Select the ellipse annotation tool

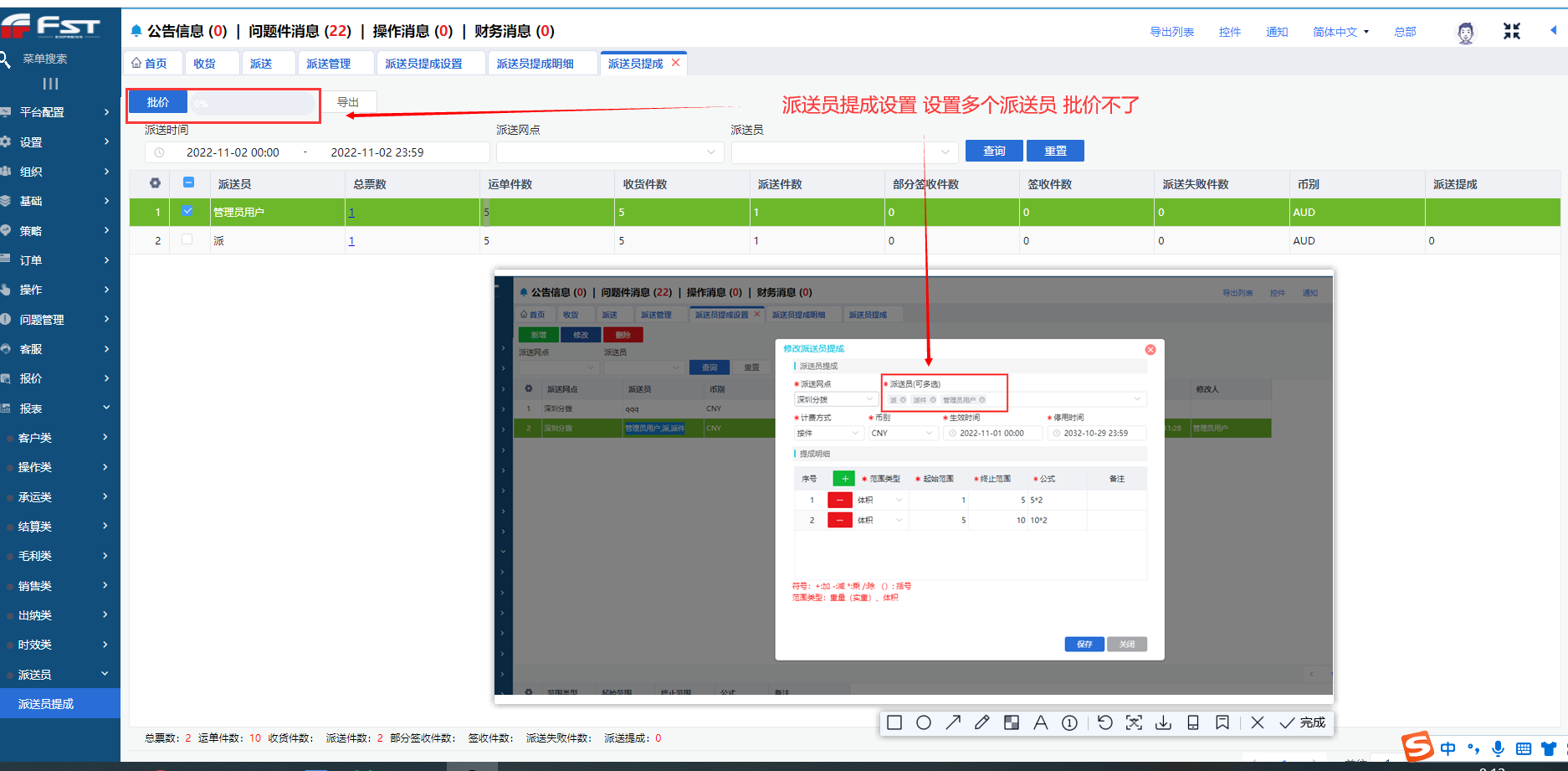pyautogui.click(x=924, y=722)
